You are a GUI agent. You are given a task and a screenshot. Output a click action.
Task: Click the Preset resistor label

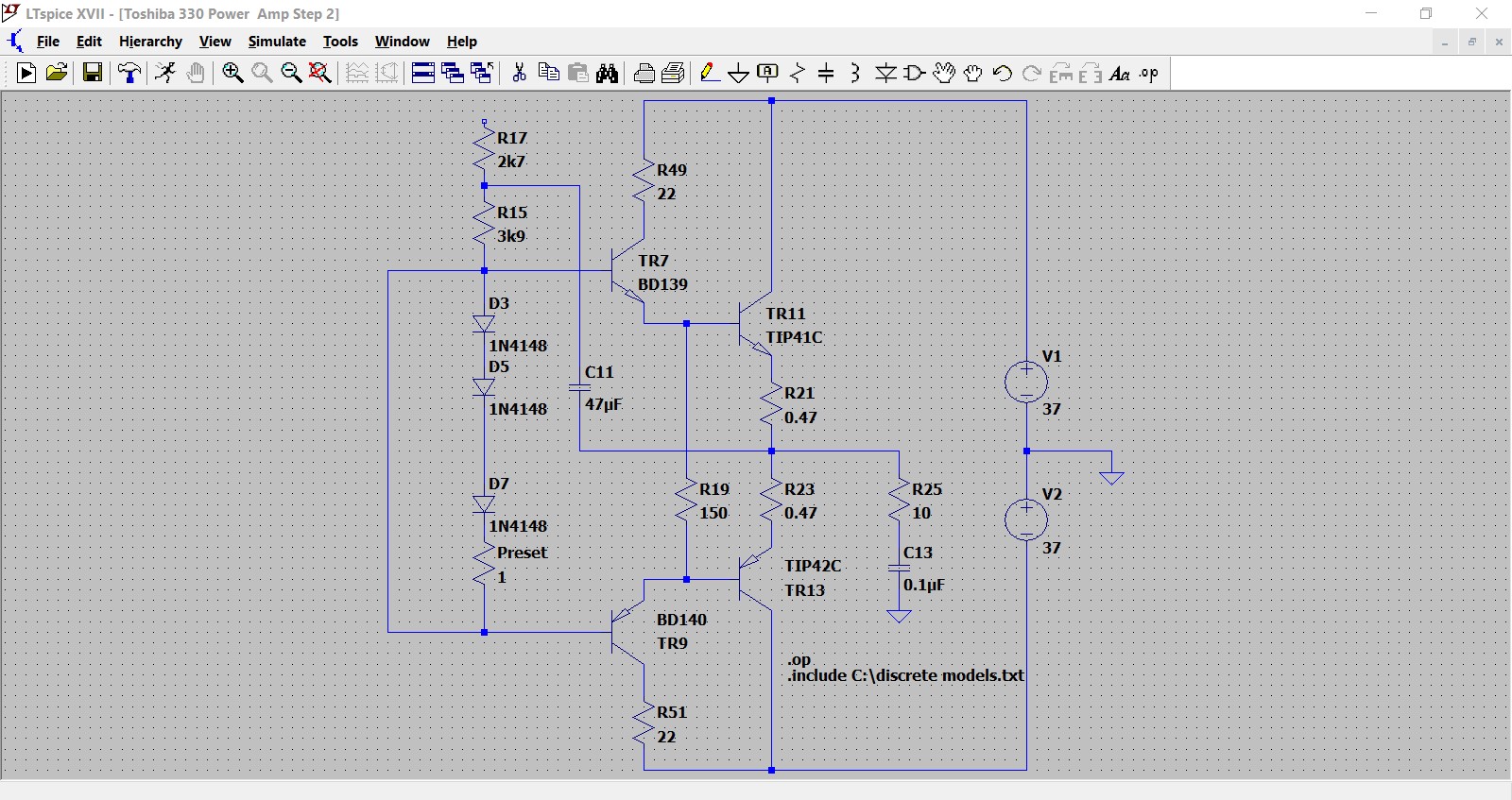coord(523,553)
